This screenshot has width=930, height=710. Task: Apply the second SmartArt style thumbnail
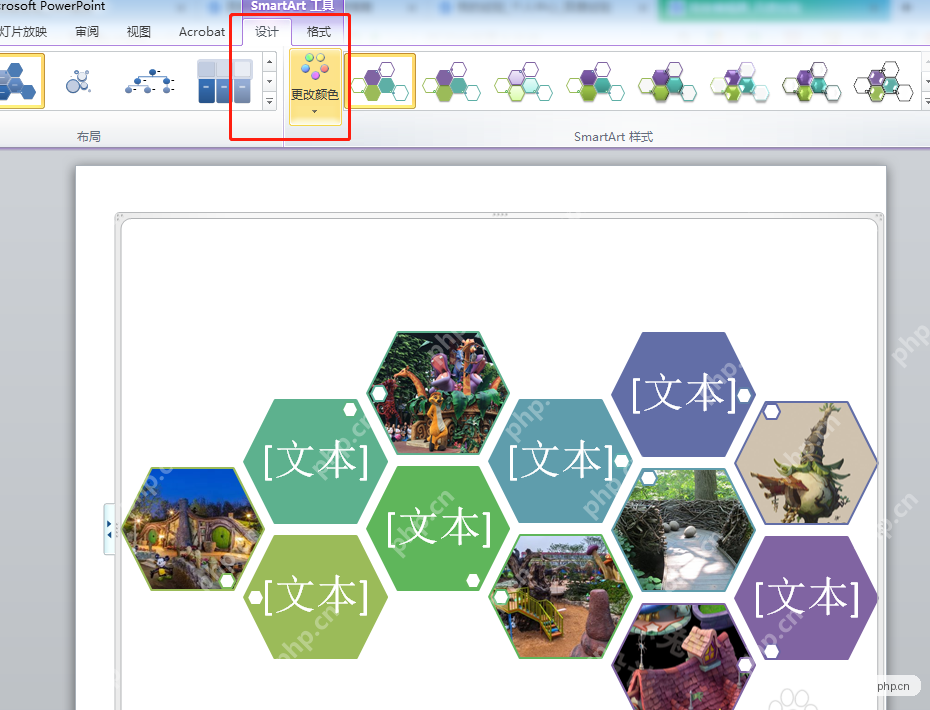click(x=452, y=81)
